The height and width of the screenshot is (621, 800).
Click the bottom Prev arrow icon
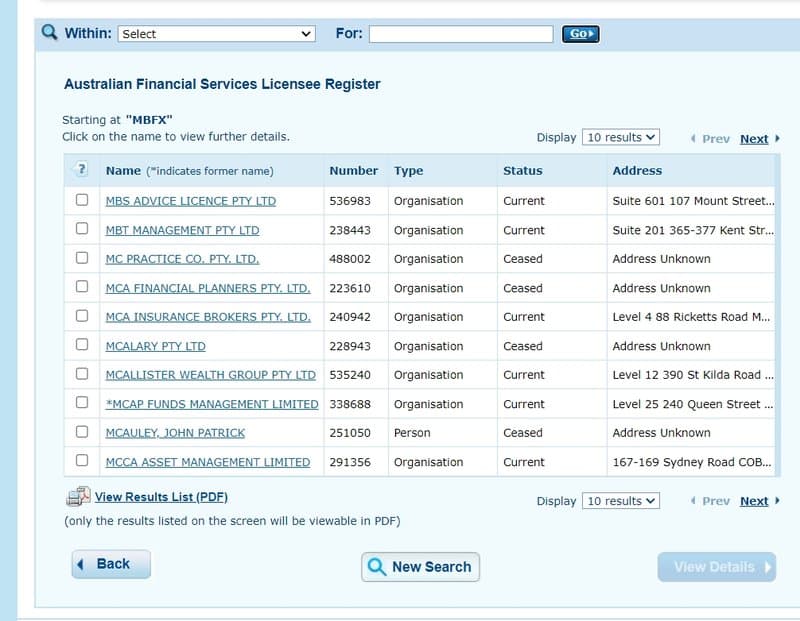pos(693,501)
